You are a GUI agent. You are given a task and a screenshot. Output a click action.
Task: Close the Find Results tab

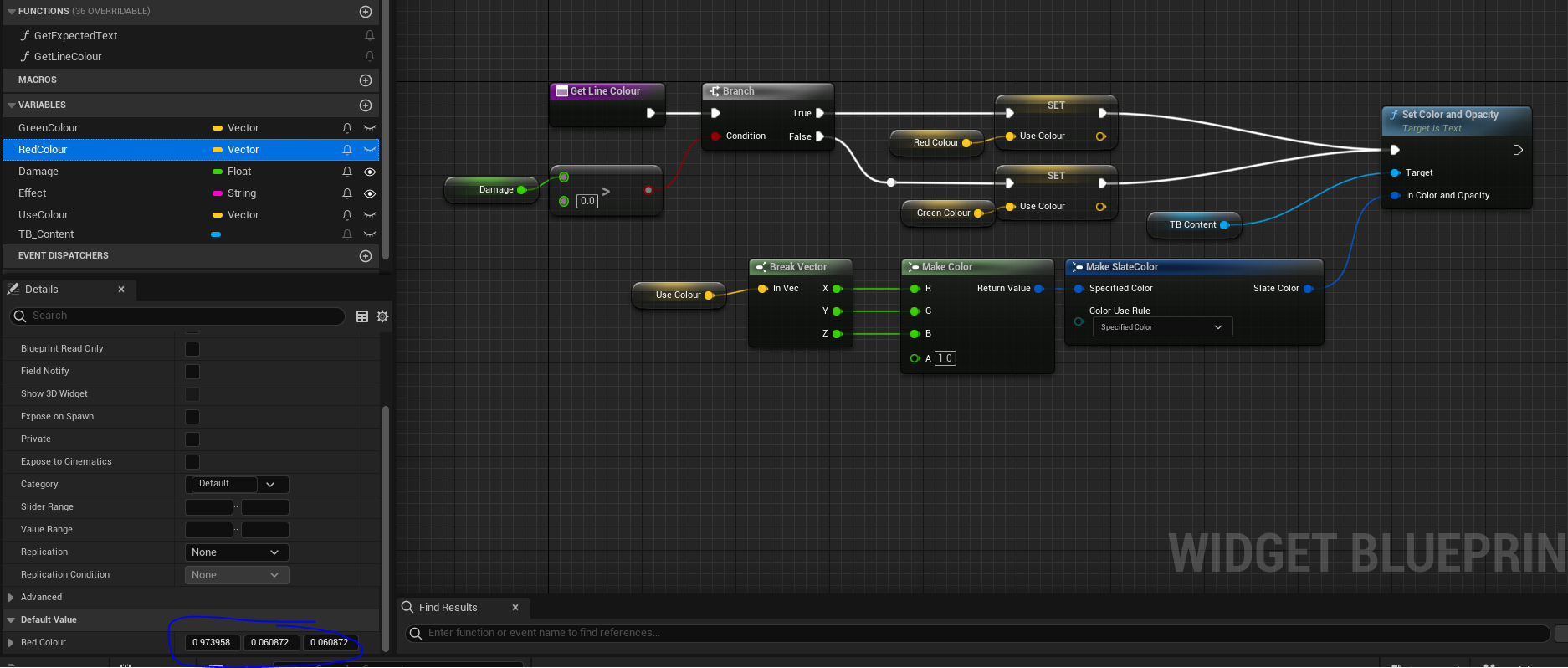click(x=515, y=608)
